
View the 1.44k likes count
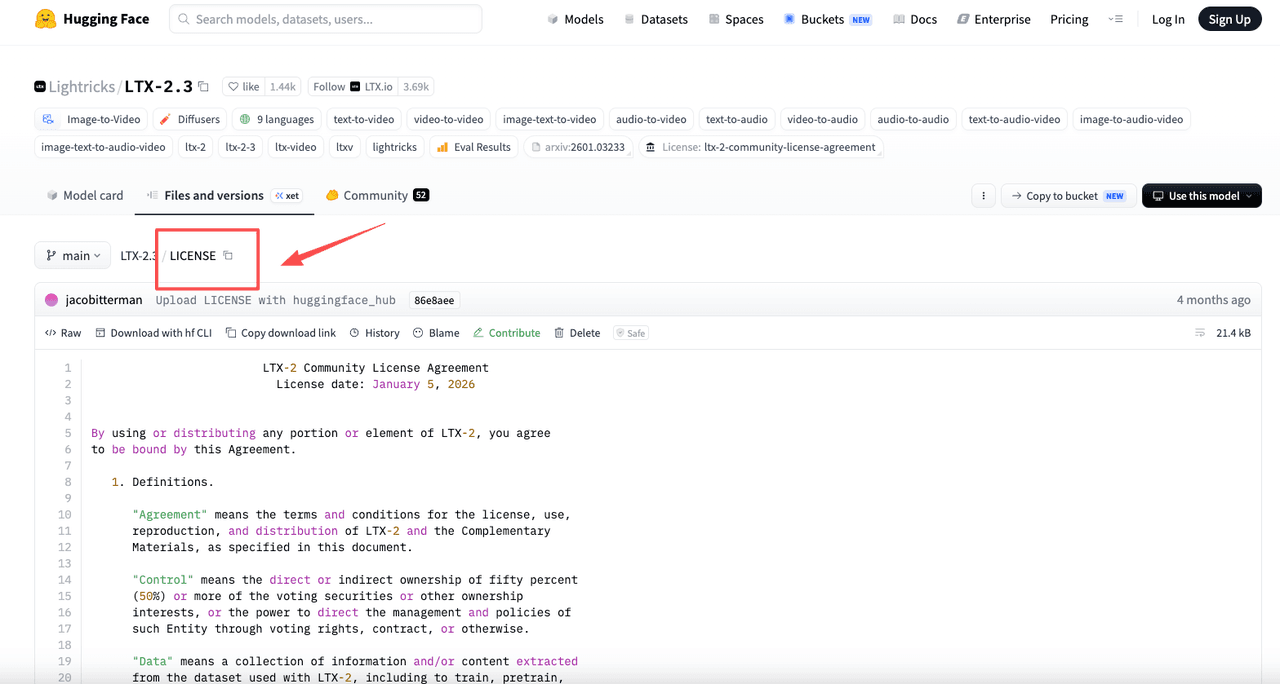coord(283,87)
